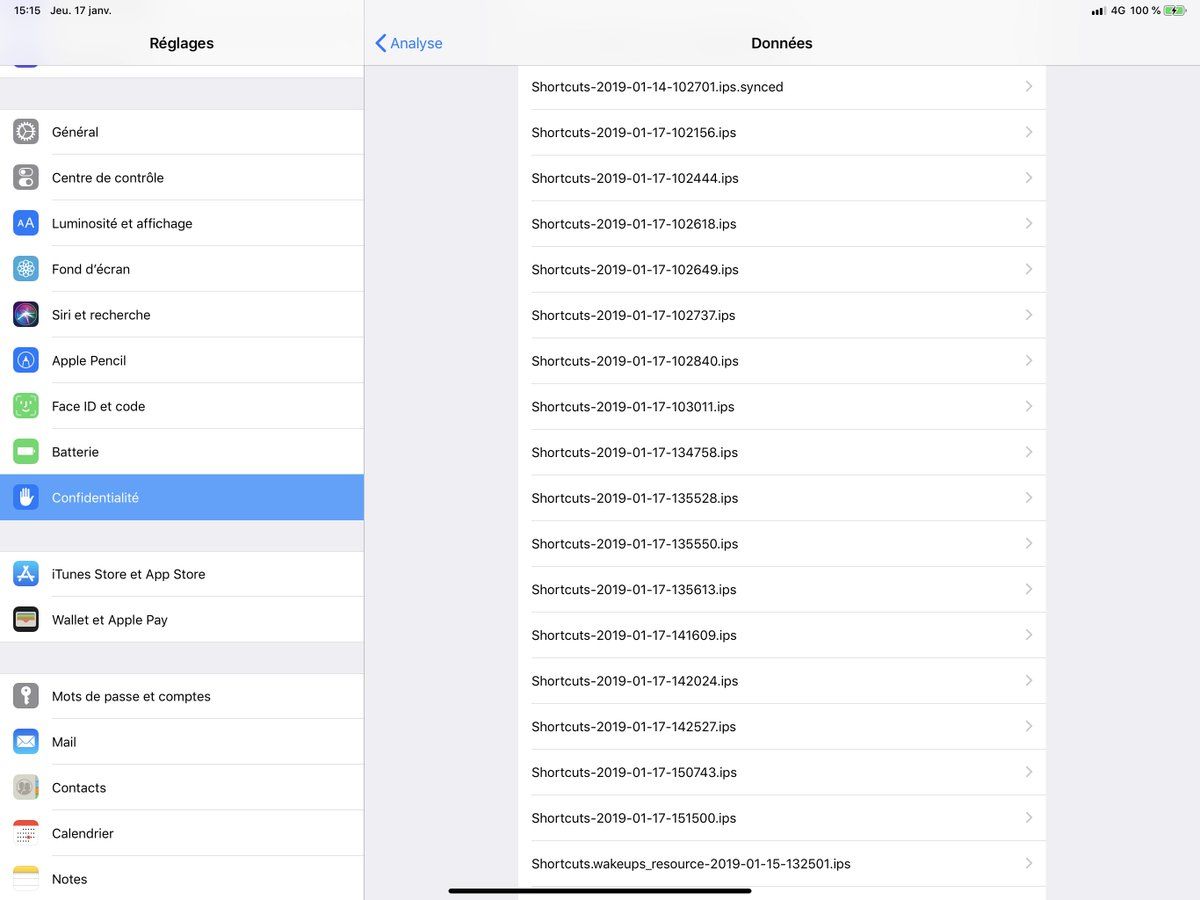Image resolution: width=1200 pixels, height=900 pixels.
Task: Click the Wallet et Apple Pay icon
Action: pyautogui.click(x=26, y=620)
